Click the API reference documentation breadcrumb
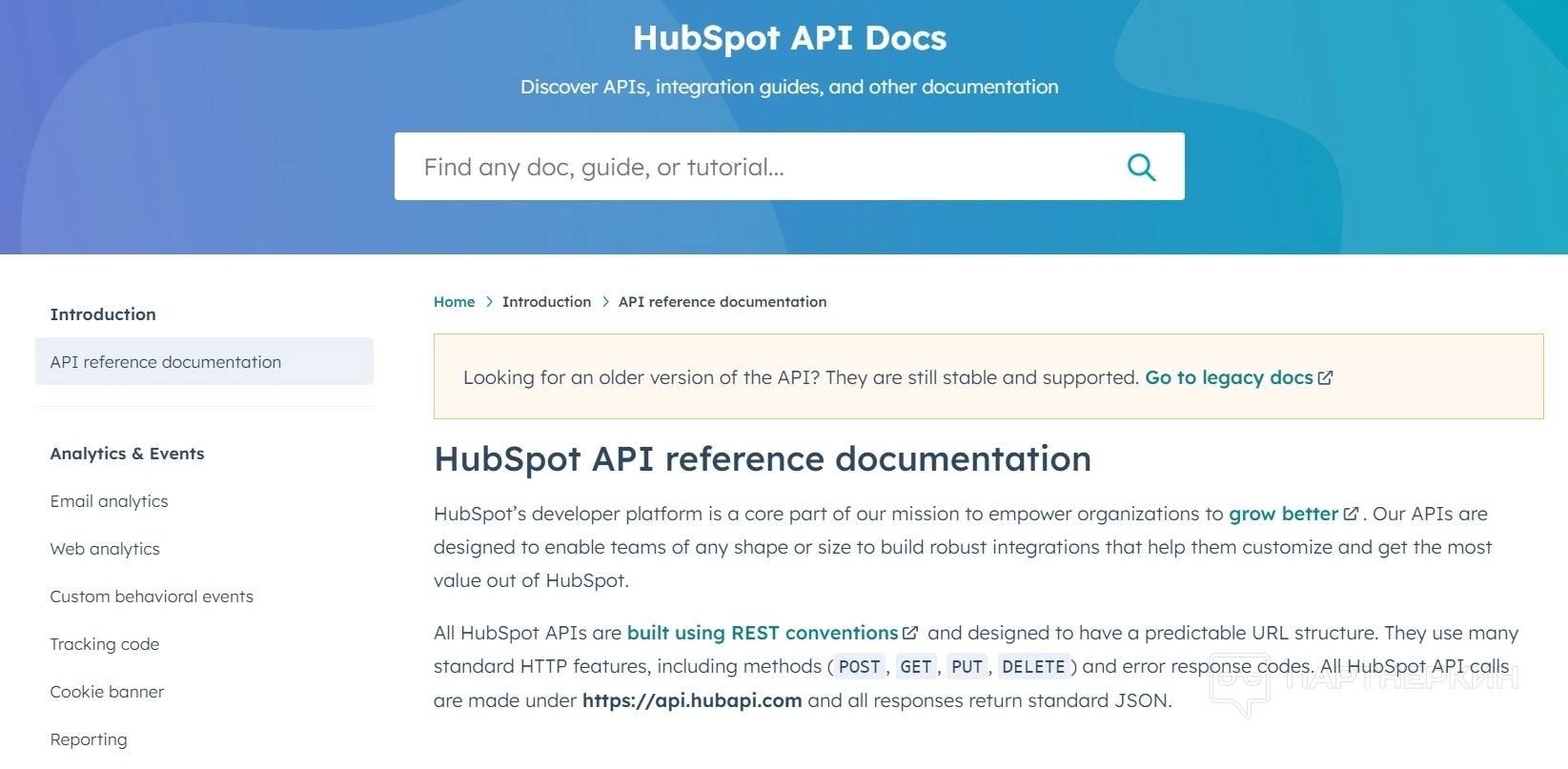 [723, 302]
